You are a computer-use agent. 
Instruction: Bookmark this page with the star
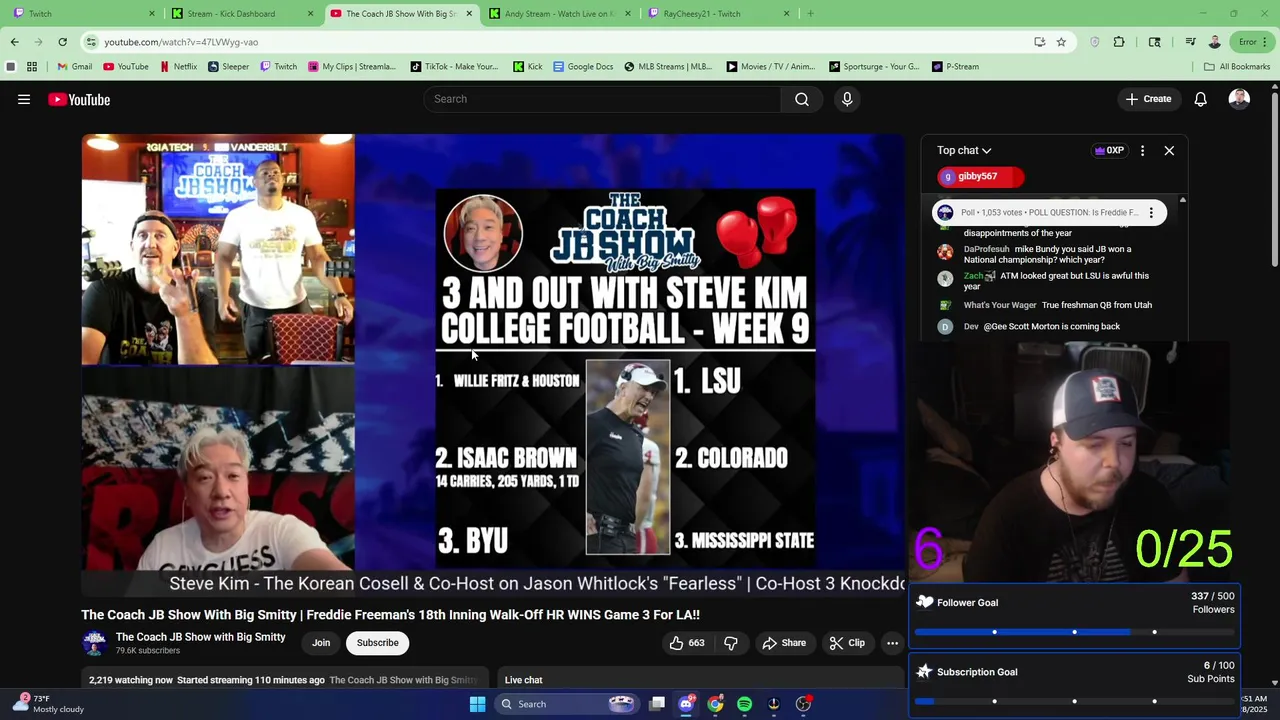pyautogui.click(x=1061, y=42)
